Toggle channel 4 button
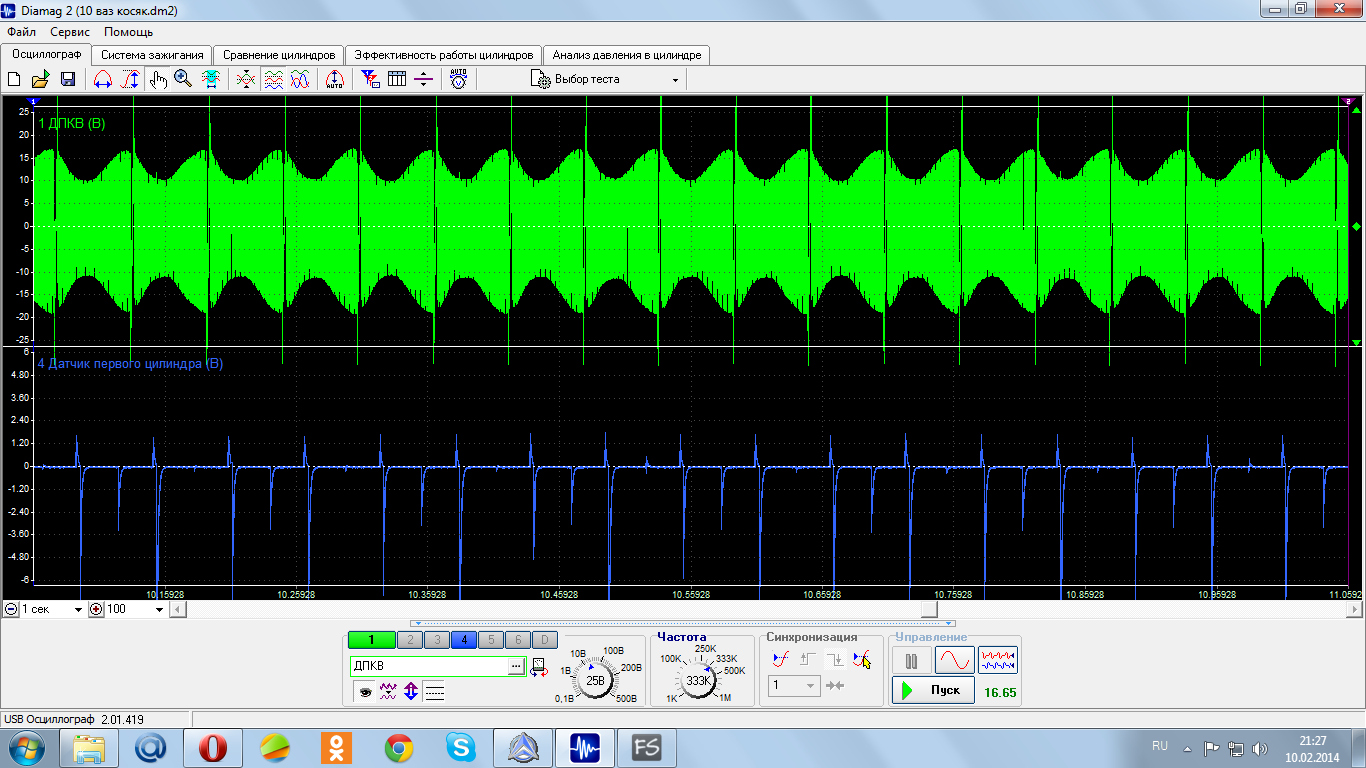Image resolution: width=1366 pixels, height=768 pixels. [x=464, y=640]
